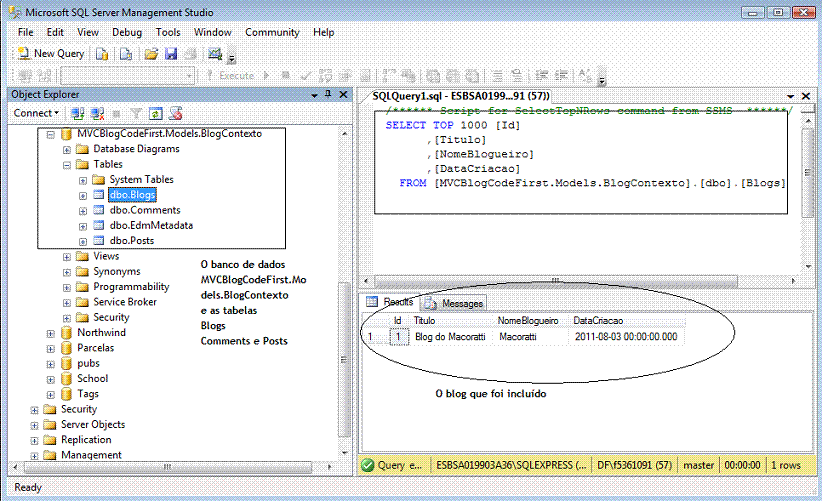Image resolution: width=822 pixels, height=501 pixels.
Task: Select the Synonyms folder
Action: click(x=117, y=271)
